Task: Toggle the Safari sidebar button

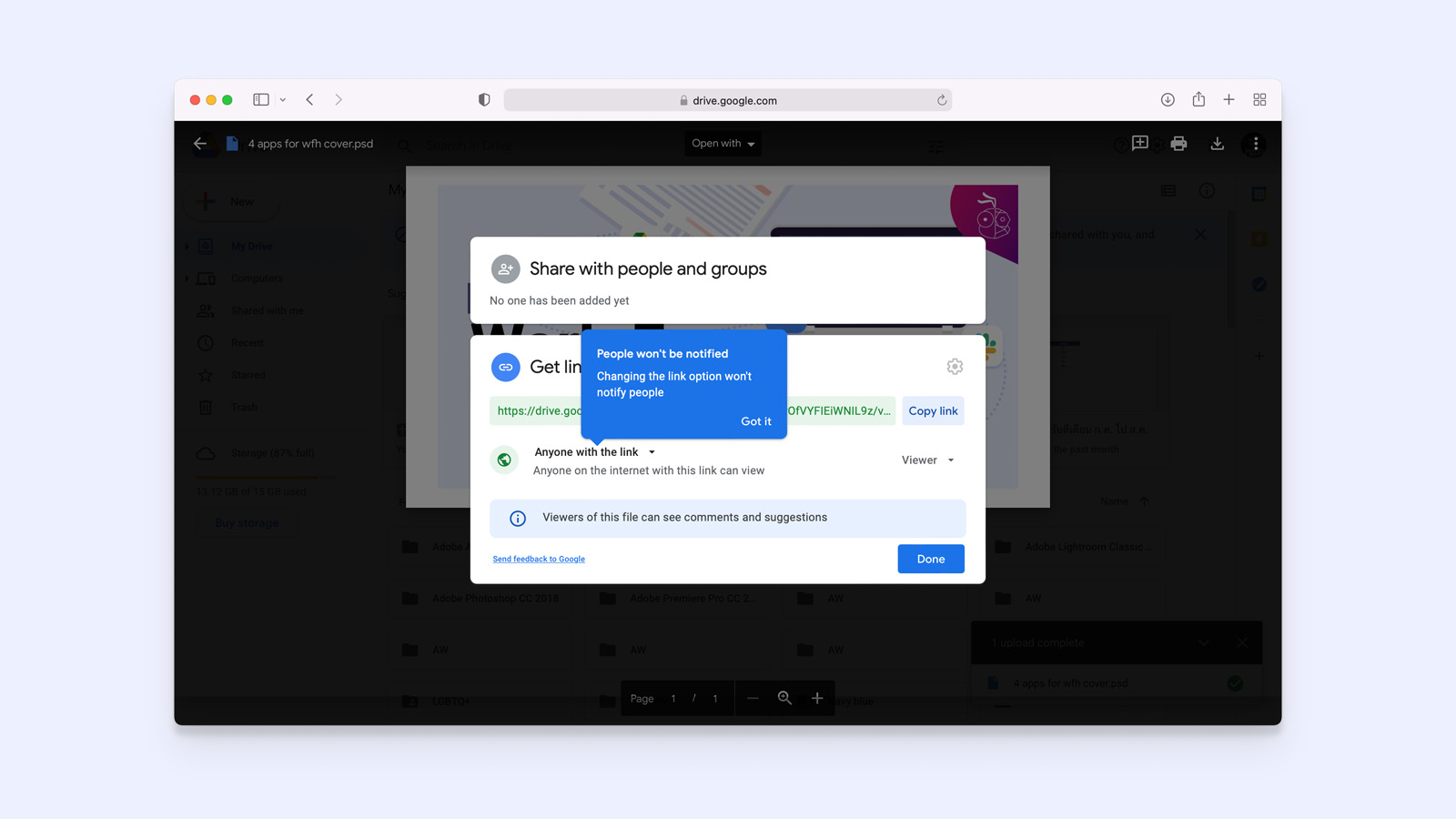Action: [x=261, y=100]
